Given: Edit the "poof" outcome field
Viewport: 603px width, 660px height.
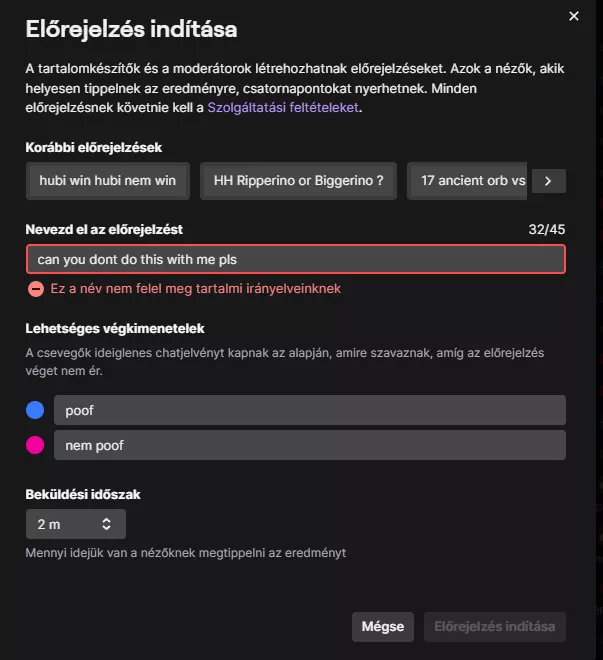Looking at the screenshot, I should (309, 410).
